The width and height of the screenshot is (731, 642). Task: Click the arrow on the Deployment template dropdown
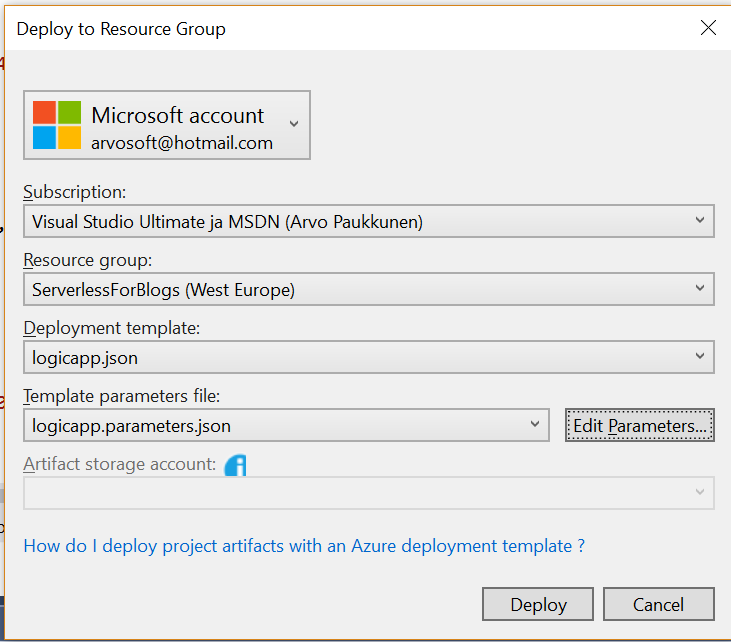coord(698,357)
